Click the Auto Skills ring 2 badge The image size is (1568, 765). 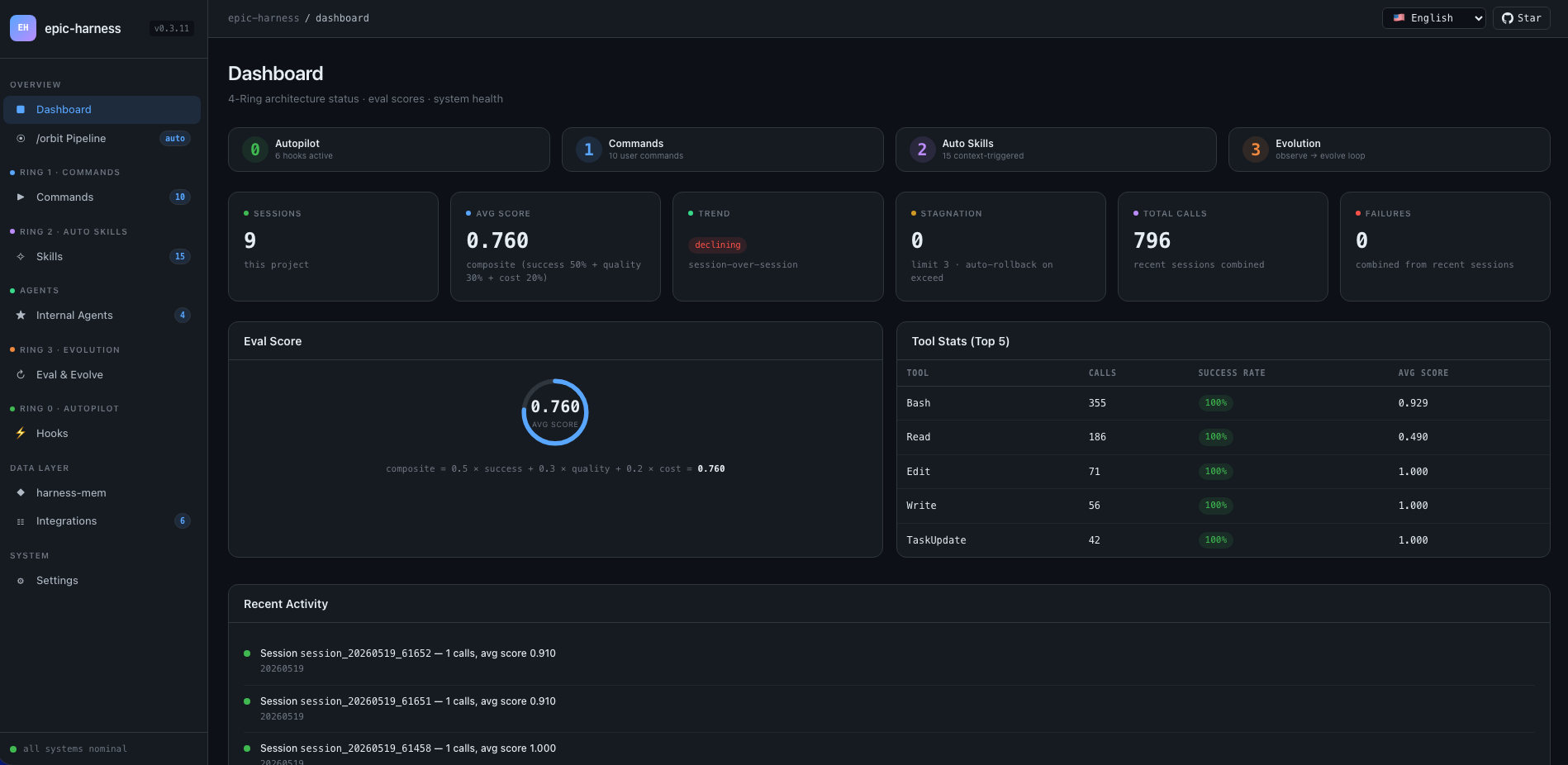click(x=923, y=150)
